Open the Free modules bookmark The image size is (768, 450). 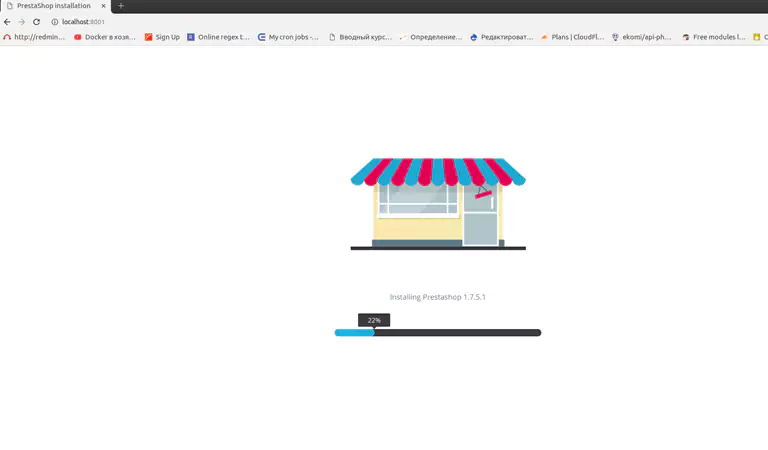[x=714, y=37]
